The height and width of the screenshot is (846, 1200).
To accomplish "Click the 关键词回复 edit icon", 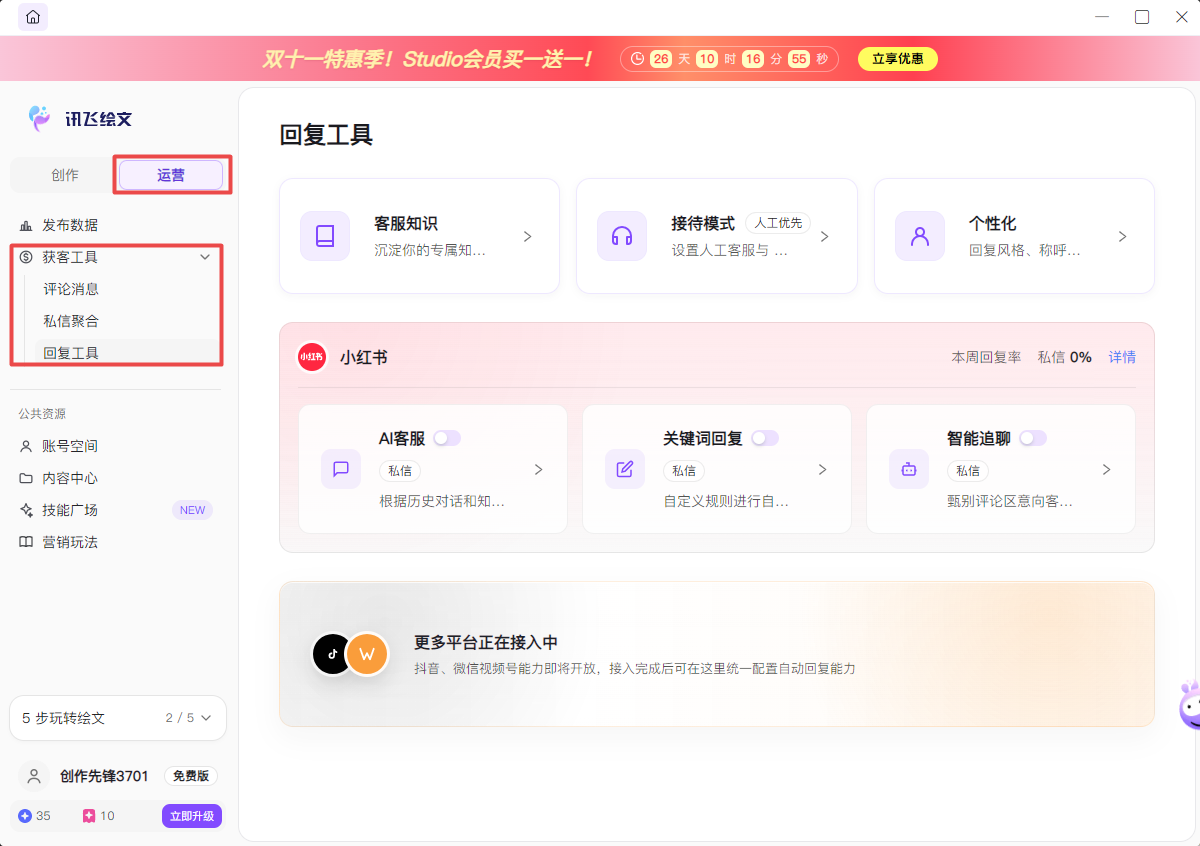I will tap(625, 469).
